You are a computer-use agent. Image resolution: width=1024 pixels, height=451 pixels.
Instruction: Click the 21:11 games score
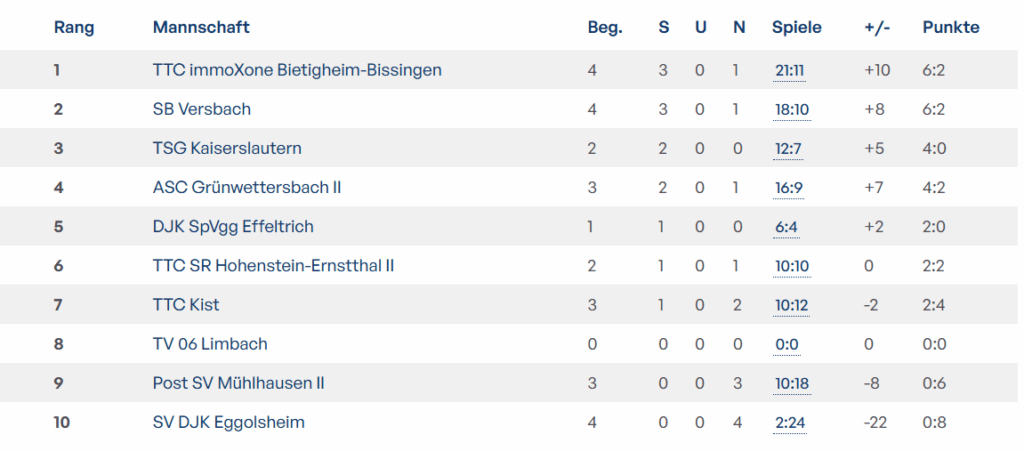[x=791, y=71]
